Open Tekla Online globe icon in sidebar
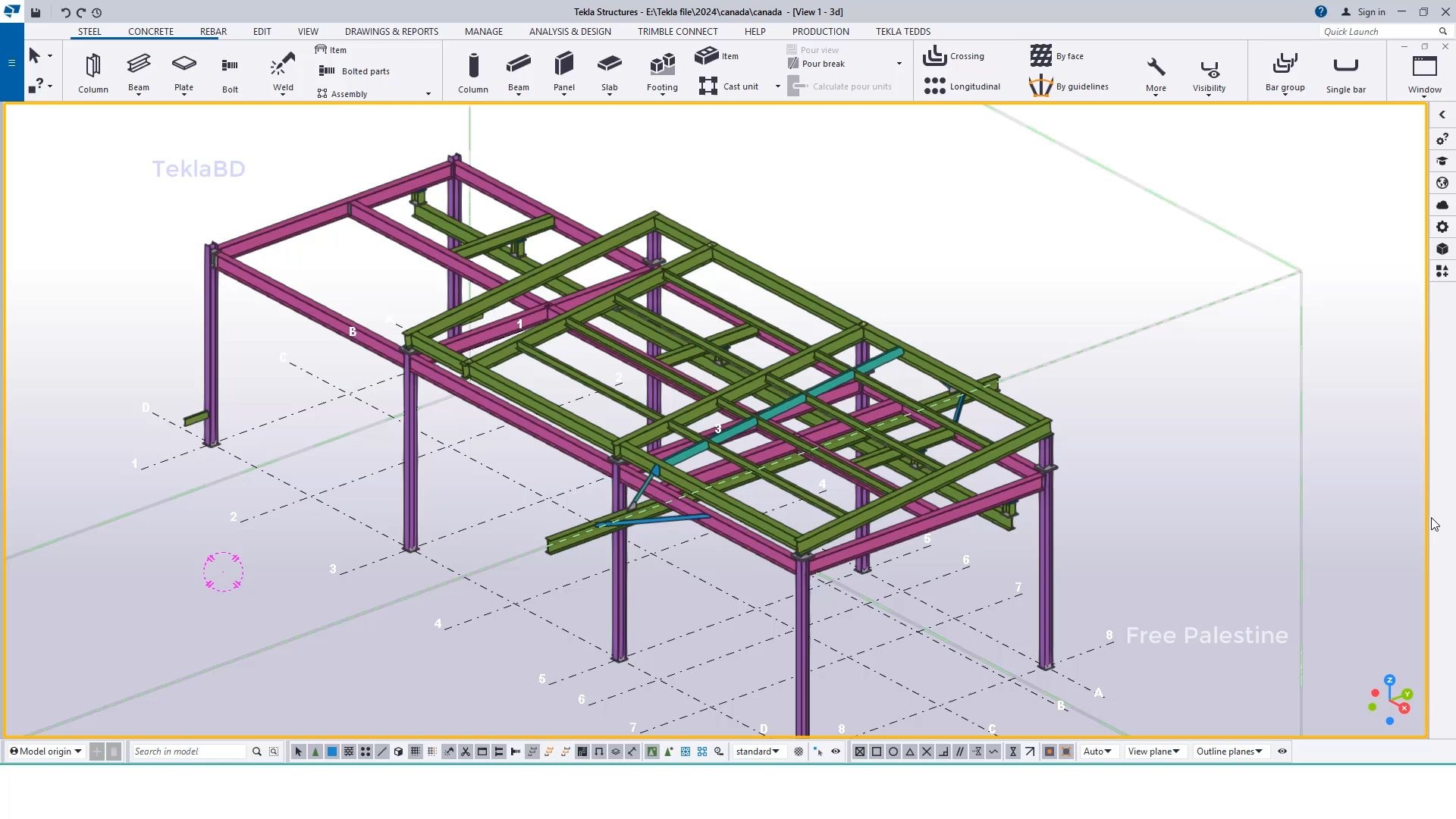1456x819 pixels. 1442,183
